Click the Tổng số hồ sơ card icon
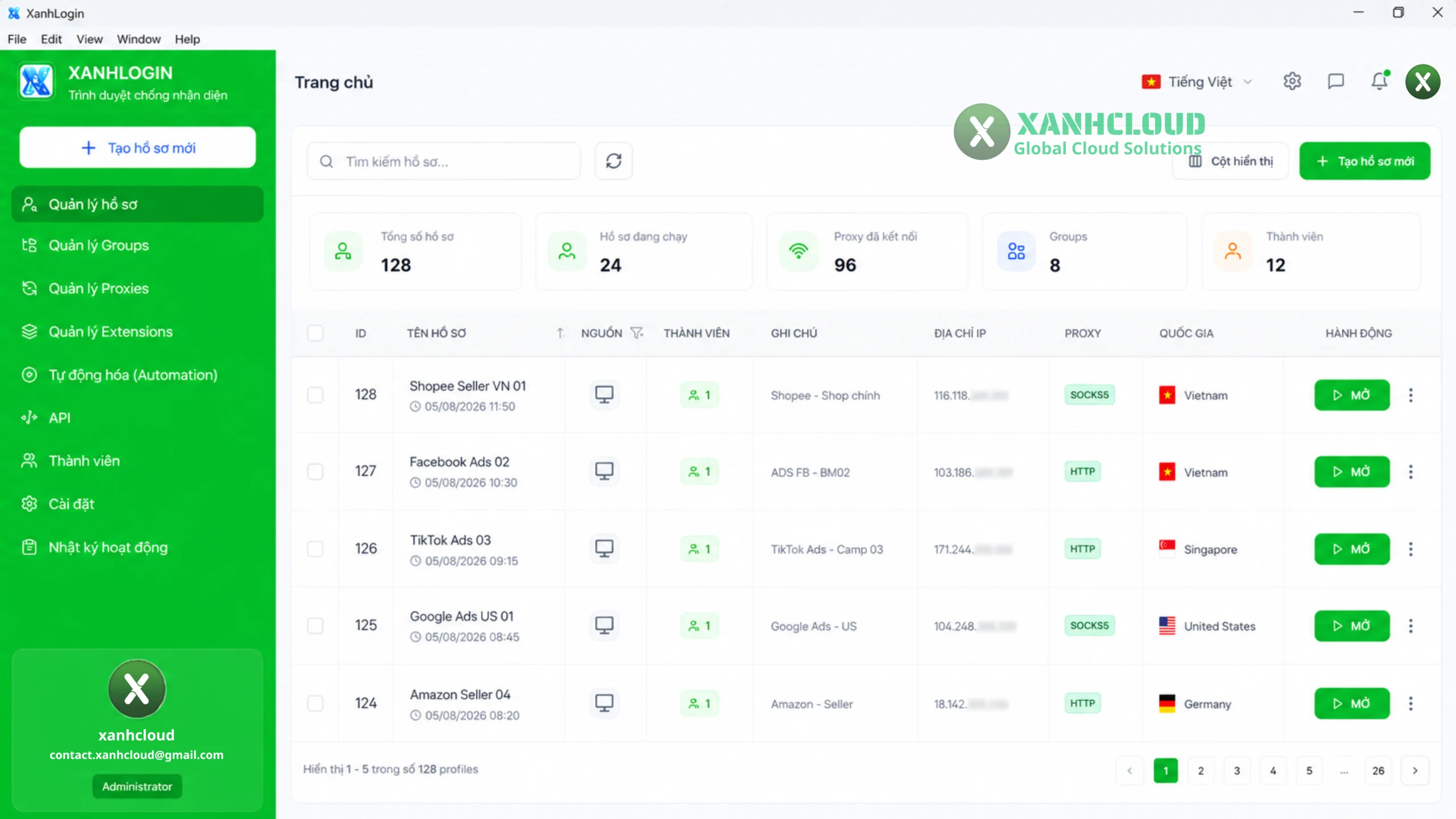 click(x=343, y=251)
